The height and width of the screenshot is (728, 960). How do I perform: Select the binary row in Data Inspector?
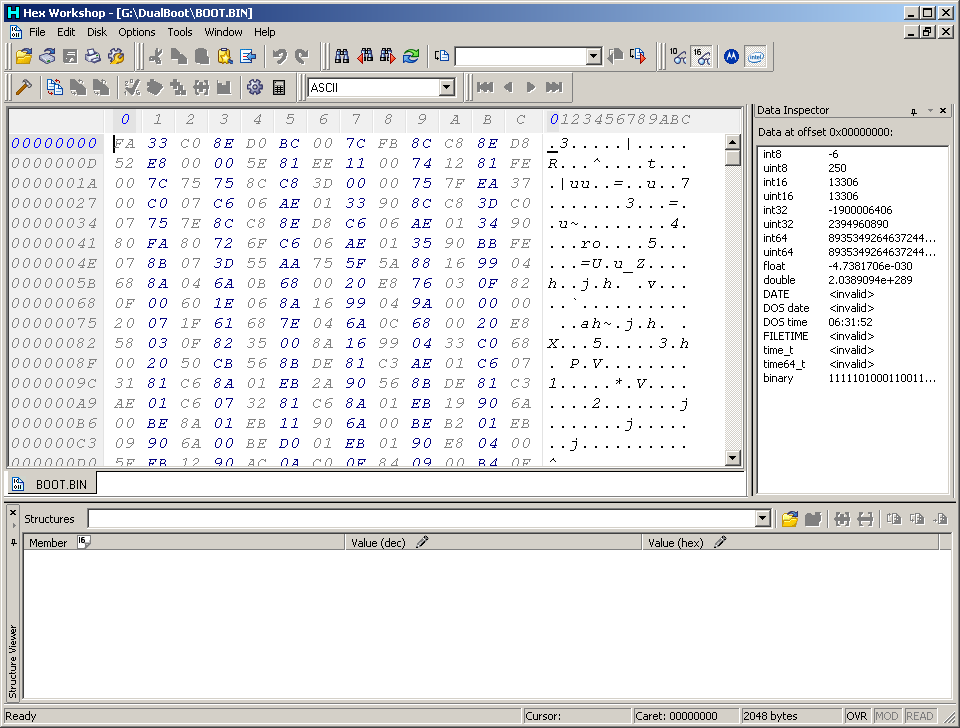[852, 378]
